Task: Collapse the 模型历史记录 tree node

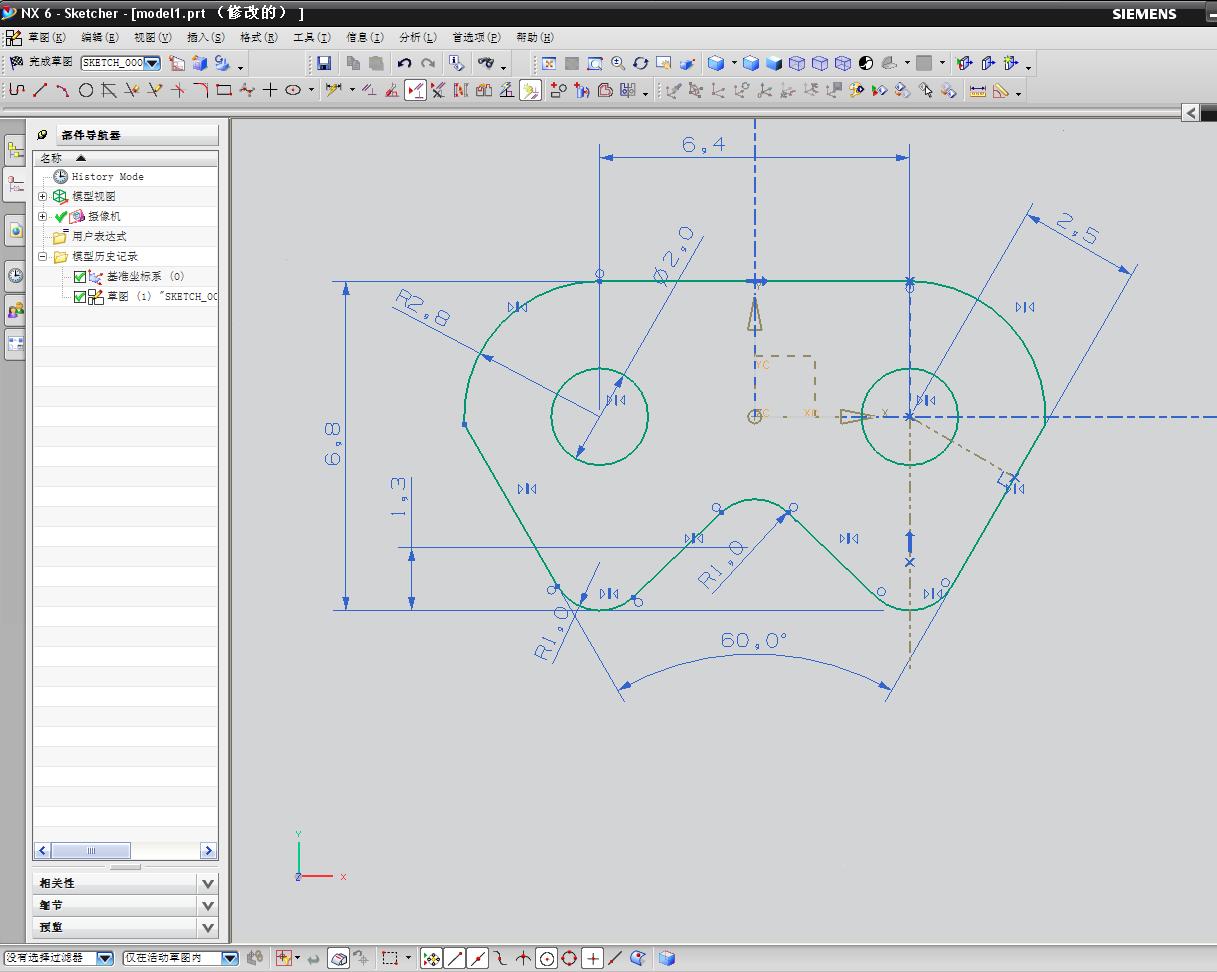Action: coord(43,257)
